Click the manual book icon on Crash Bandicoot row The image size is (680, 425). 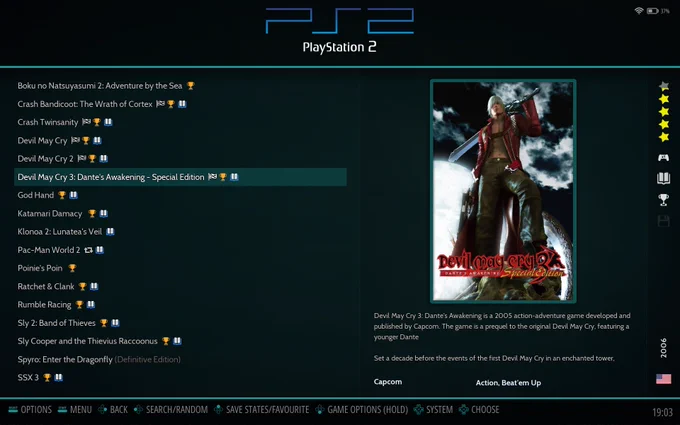(x=182, y=104)
